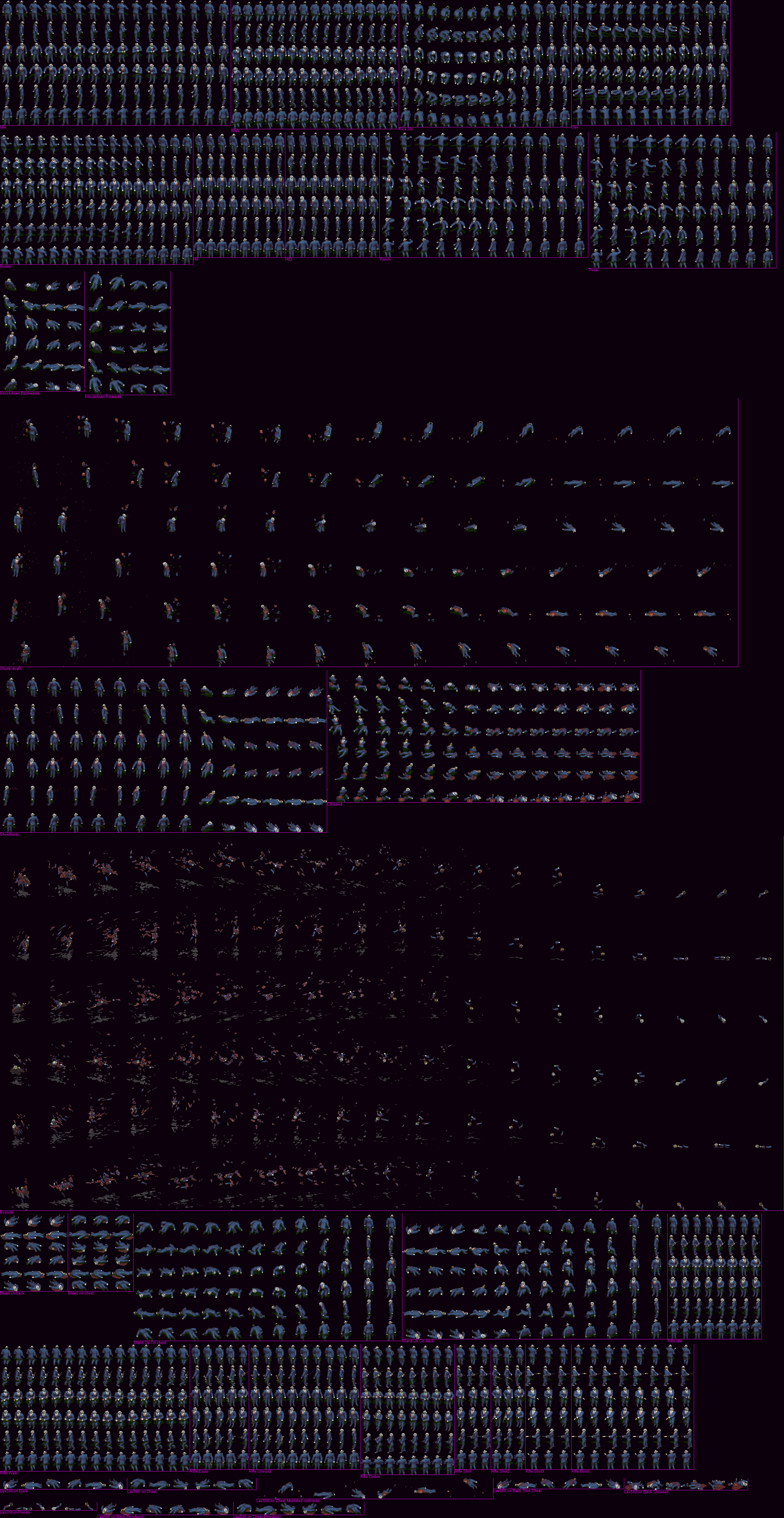Viewport: 784px width, 1518px height.
Task: Click the 'Rifle Shot2' label
Action: click(500, 1471)
